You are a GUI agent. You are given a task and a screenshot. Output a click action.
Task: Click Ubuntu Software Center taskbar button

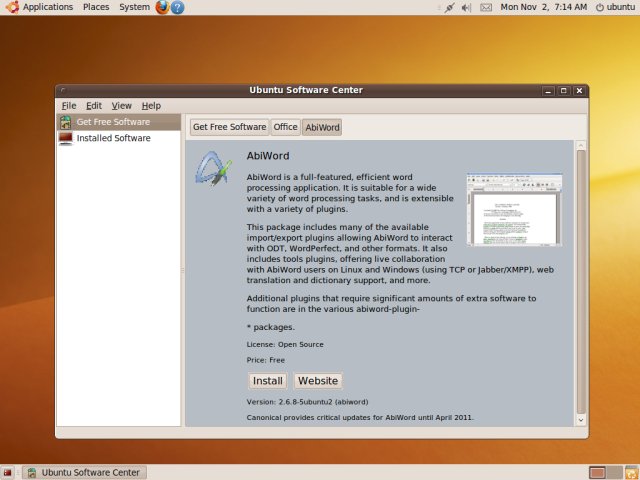pyautogui.click(x=84, y=473)
